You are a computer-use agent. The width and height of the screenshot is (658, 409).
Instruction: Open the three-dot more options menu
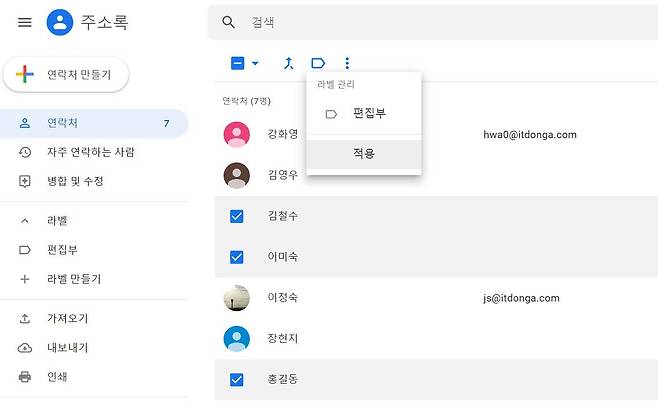point(347,63)
